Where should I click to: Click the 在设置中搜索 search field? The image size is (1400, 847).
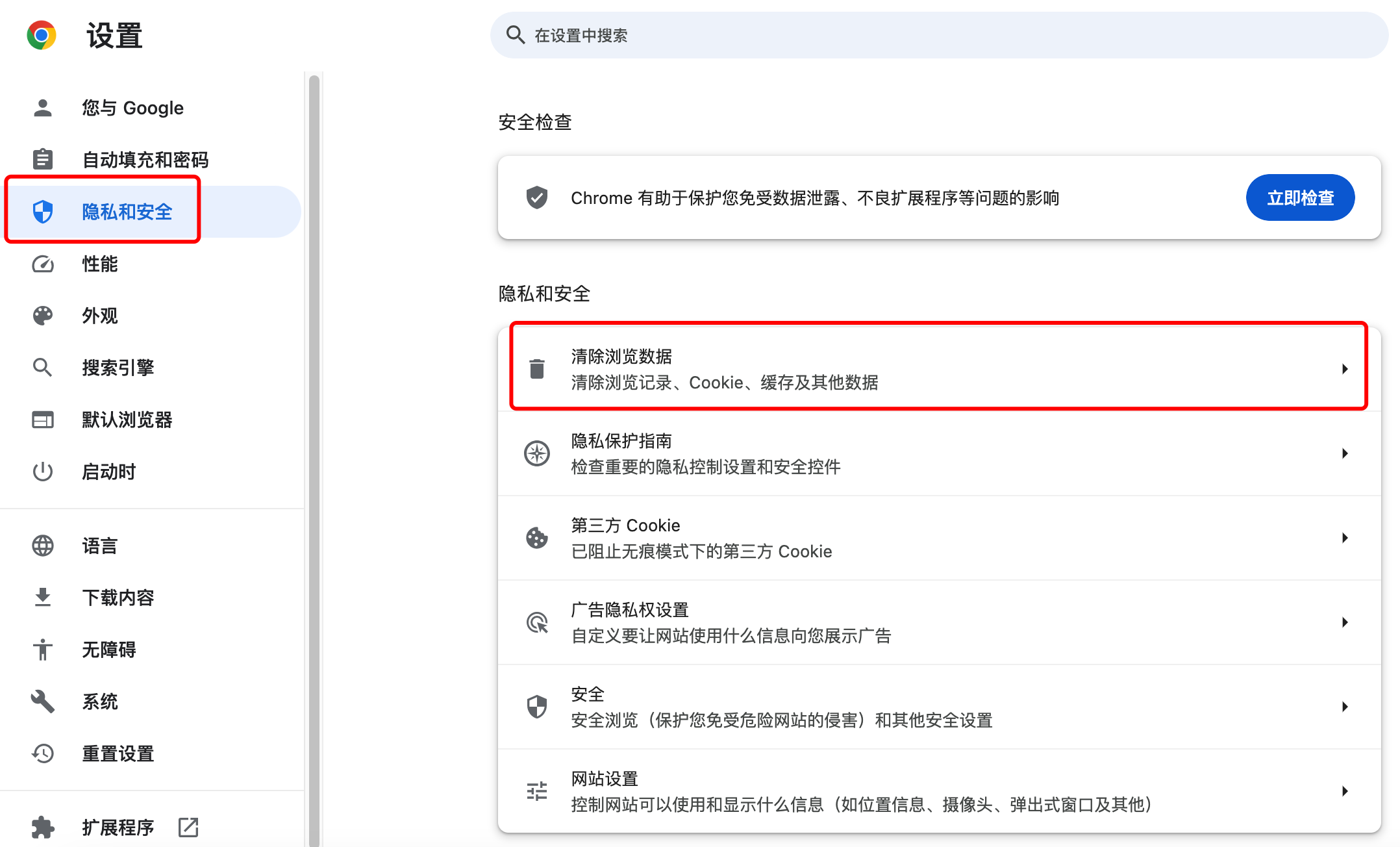click(939, 35)
